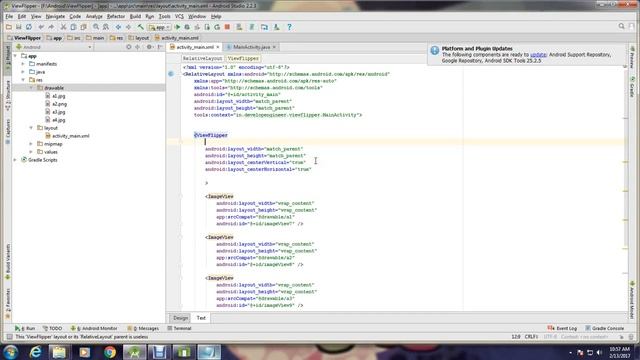Switch to the MainActivity.java editor tab
The image size is (640, 360).
pyautogui.click(x=251, y=47)
